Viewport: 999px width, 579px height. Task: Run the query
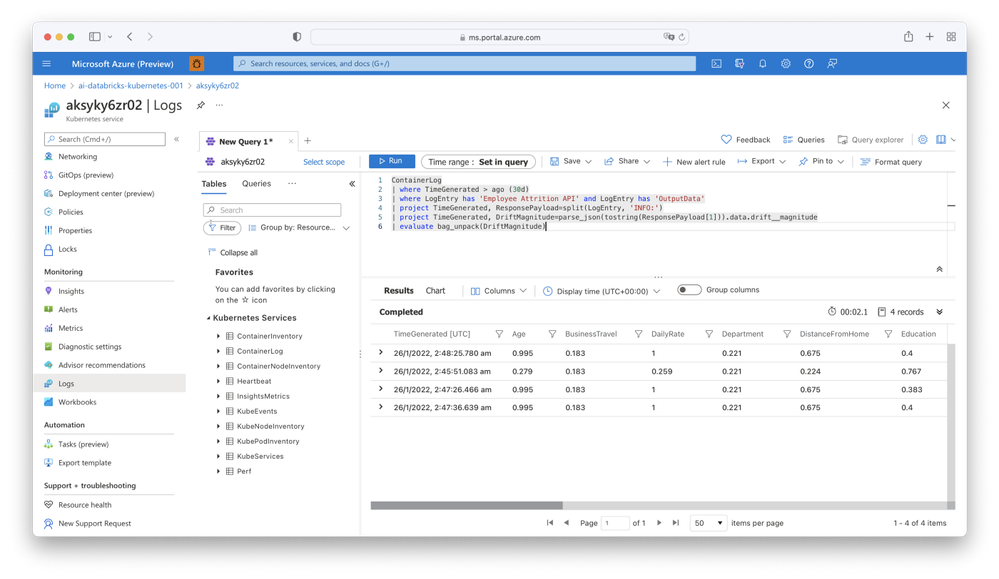click(x=392, y=161)
